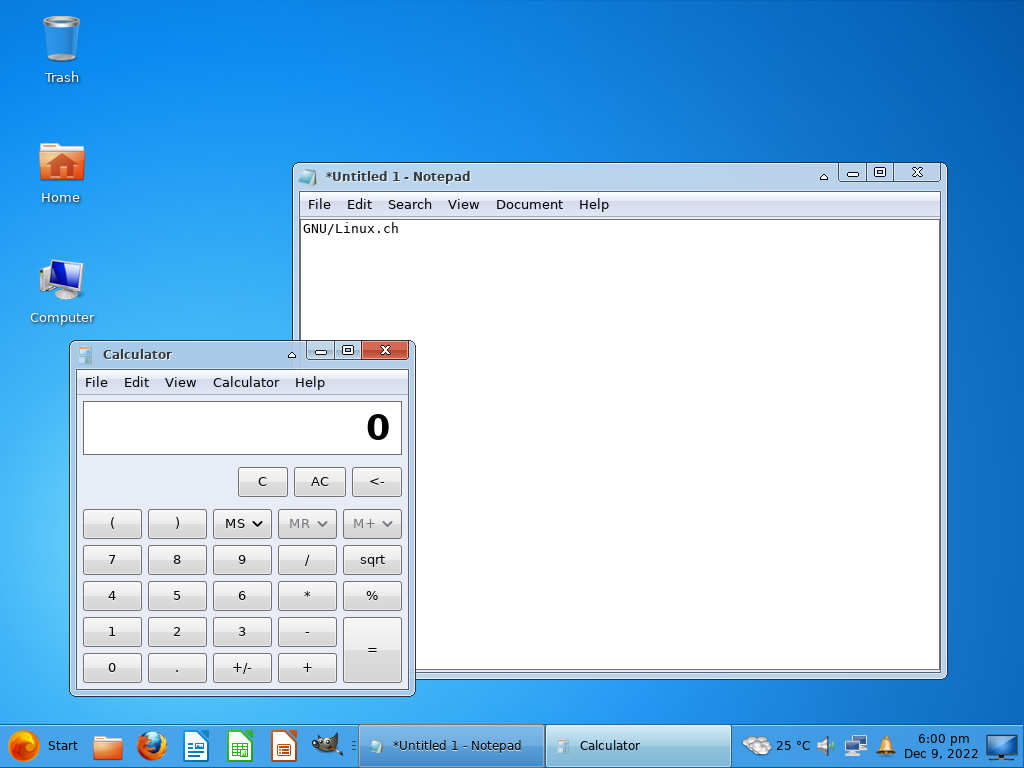Click the Calculator roll-up arrow in the title bar

[292, 355]
